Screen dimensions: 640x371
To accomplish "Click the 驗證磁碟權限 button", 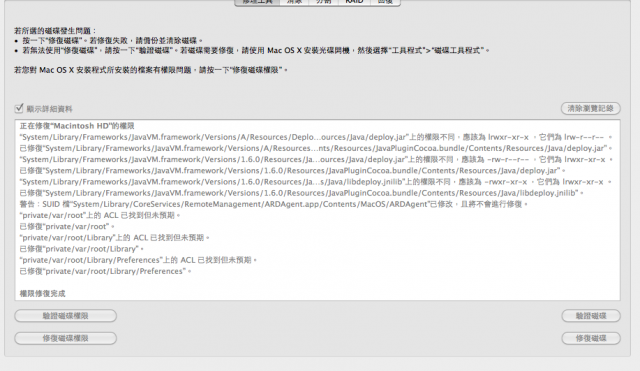I will [x=65, y=316].
